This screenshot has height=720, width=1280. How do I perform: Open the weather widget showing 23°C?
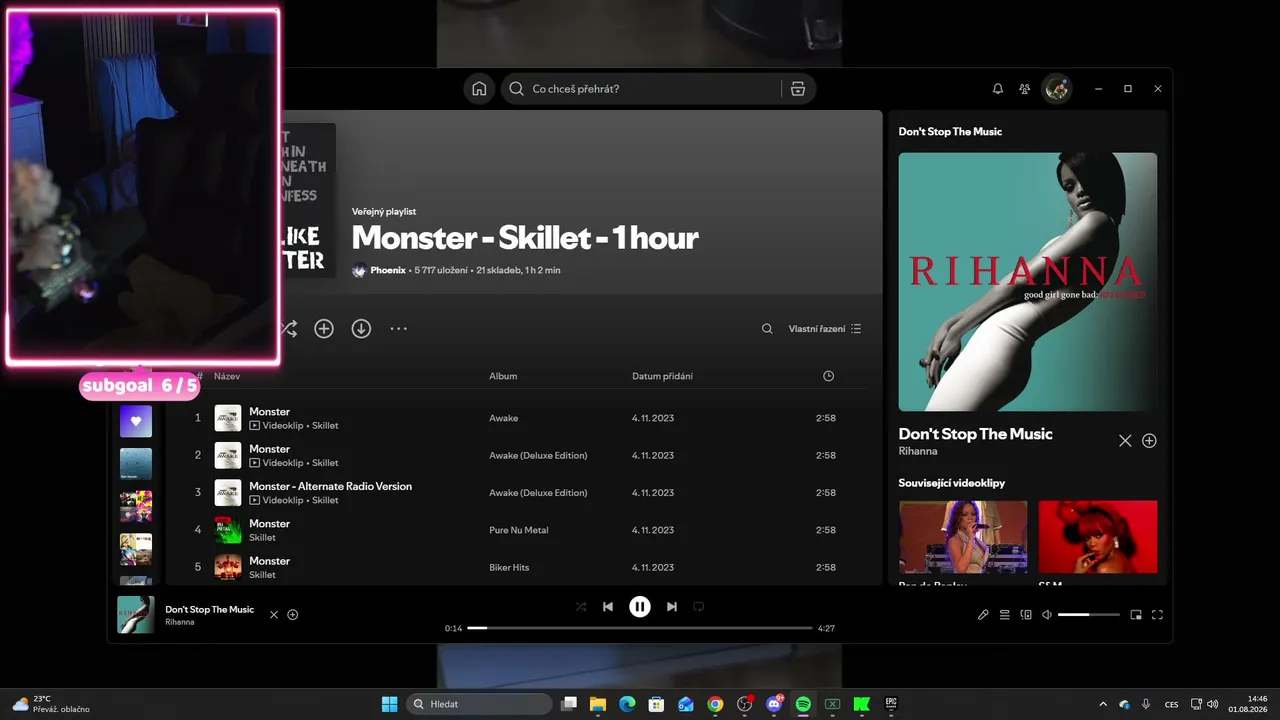[x=50, y=704]
